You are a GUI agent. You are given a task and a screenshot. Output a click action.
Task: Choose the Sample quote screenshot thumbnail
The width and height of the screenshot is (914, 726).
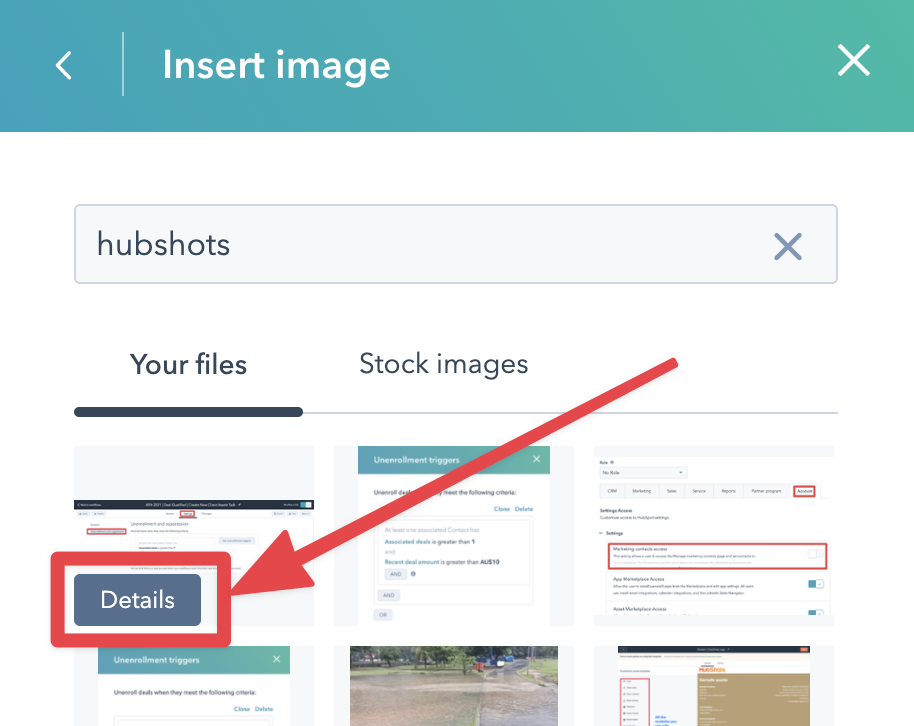tap(713, 686)
